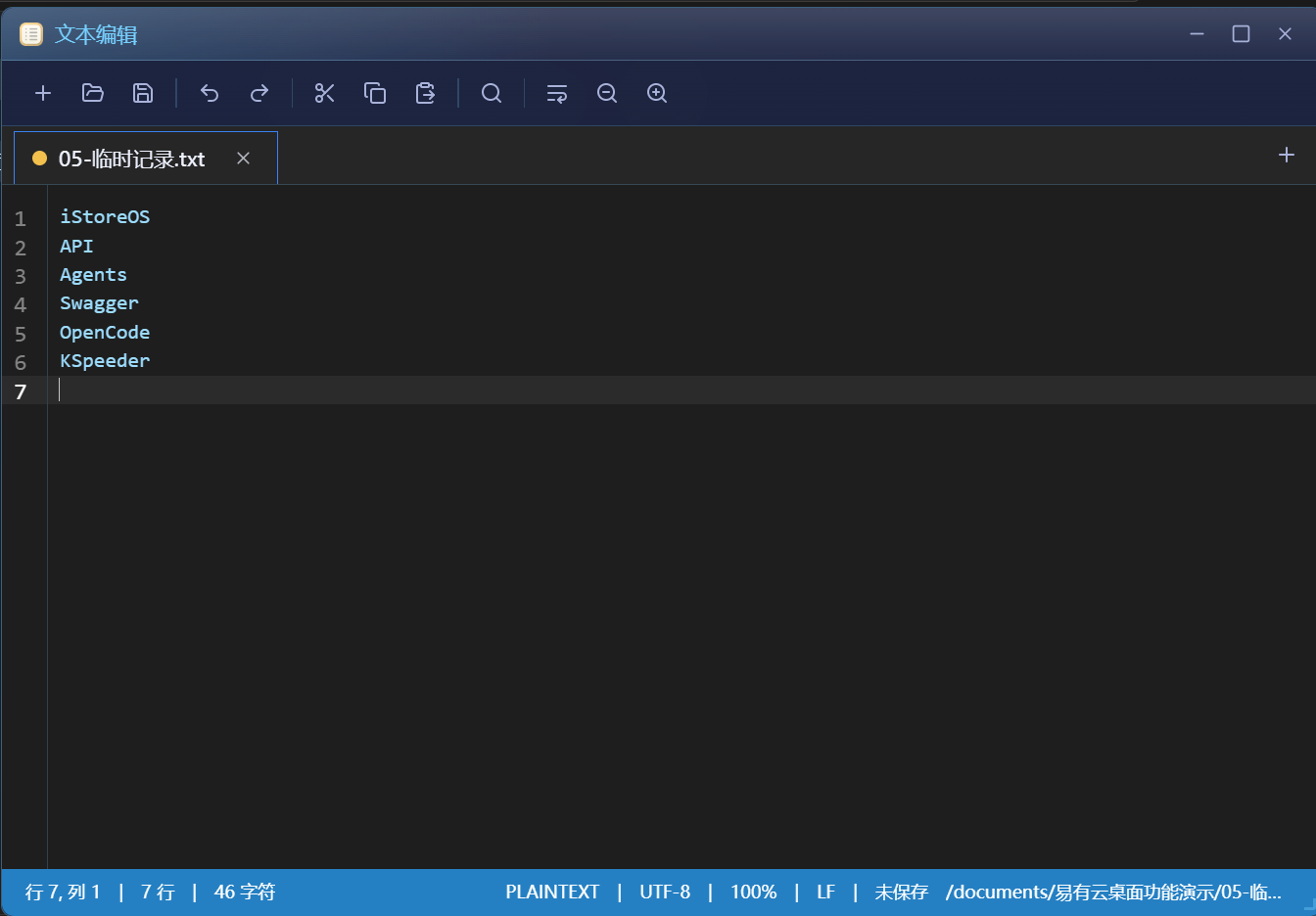This screenshot has width=1316, height=916.
Task: Undo the last edit
Action: click(x=210, y=93)
